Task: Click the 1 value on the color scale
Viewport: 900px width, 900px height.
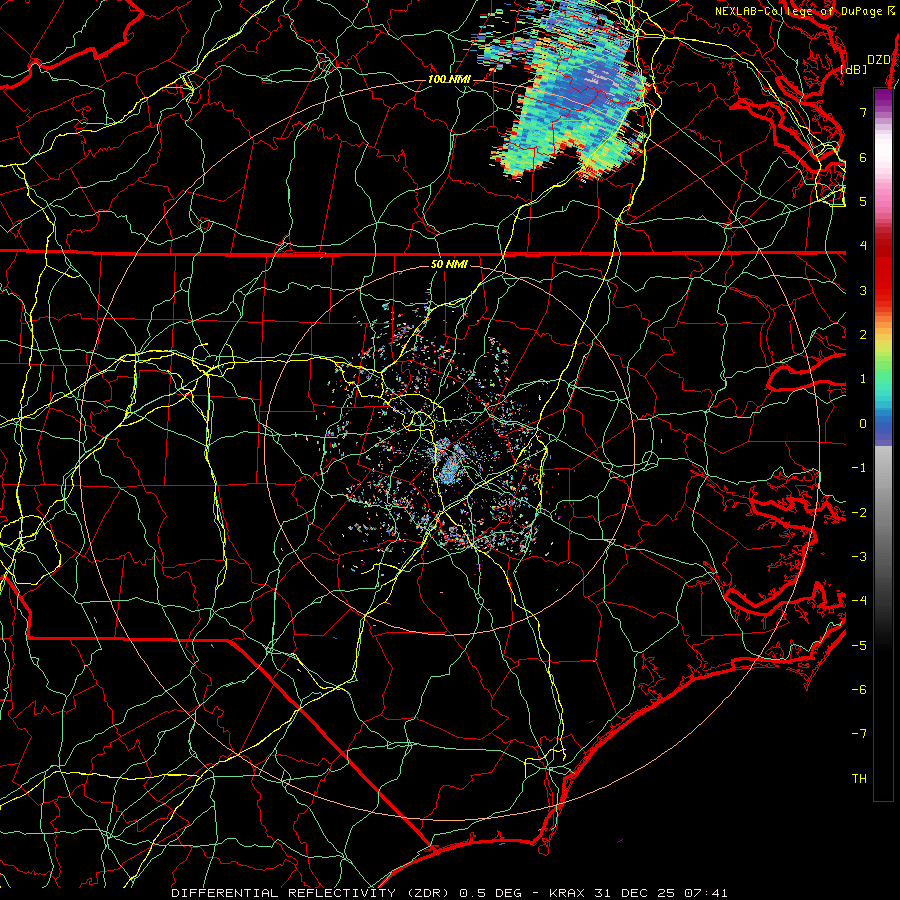Action: [x=863, y=379]
